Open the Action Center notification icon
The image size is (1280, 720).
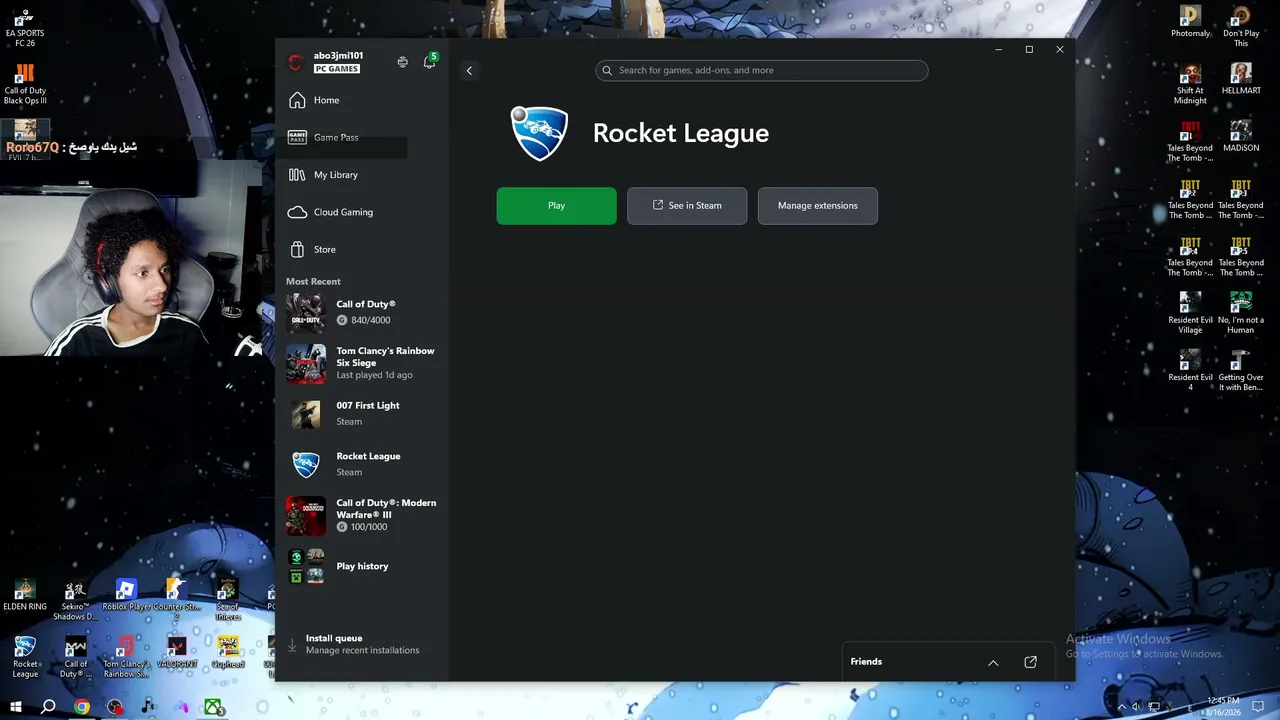click(x=1258, y=707)
